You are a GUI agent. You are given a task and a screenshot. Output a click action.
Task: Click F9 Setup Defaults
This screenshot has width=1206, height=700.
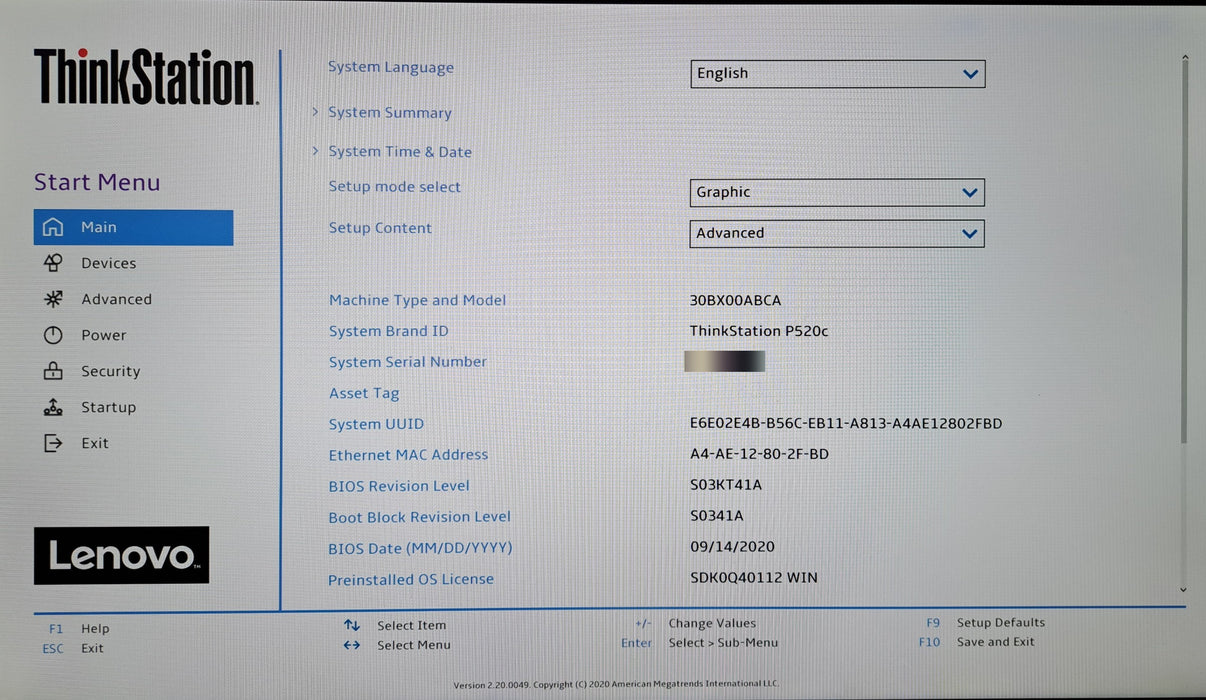tap(985, 623)
